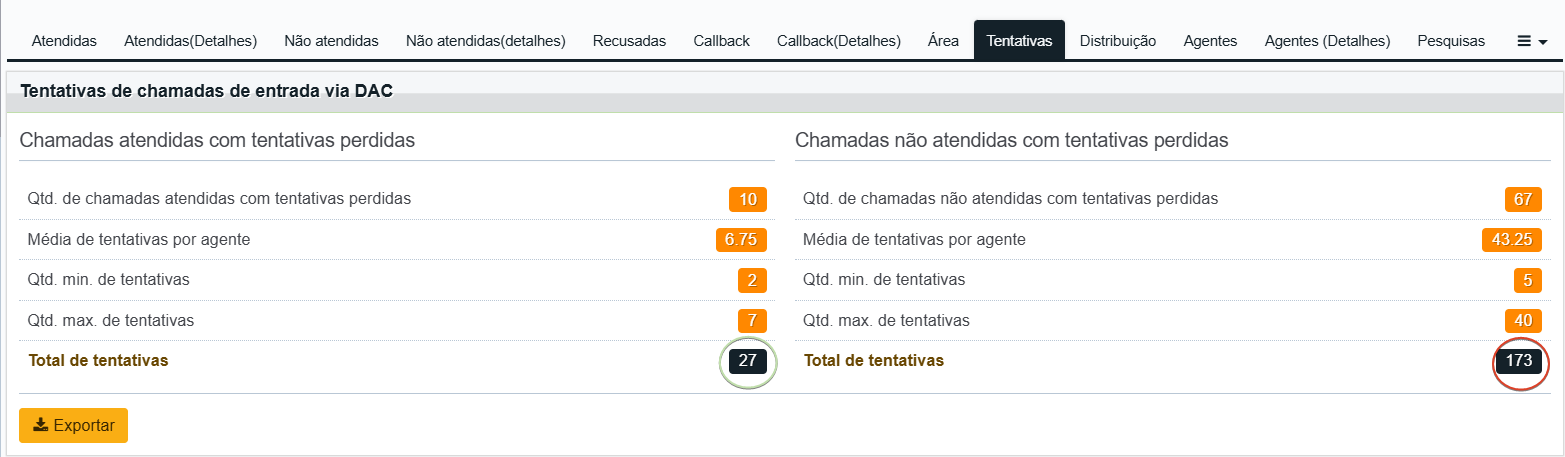1565x457 pixels.
Task: Click the active Tentativas tab
Action: 1019,41
